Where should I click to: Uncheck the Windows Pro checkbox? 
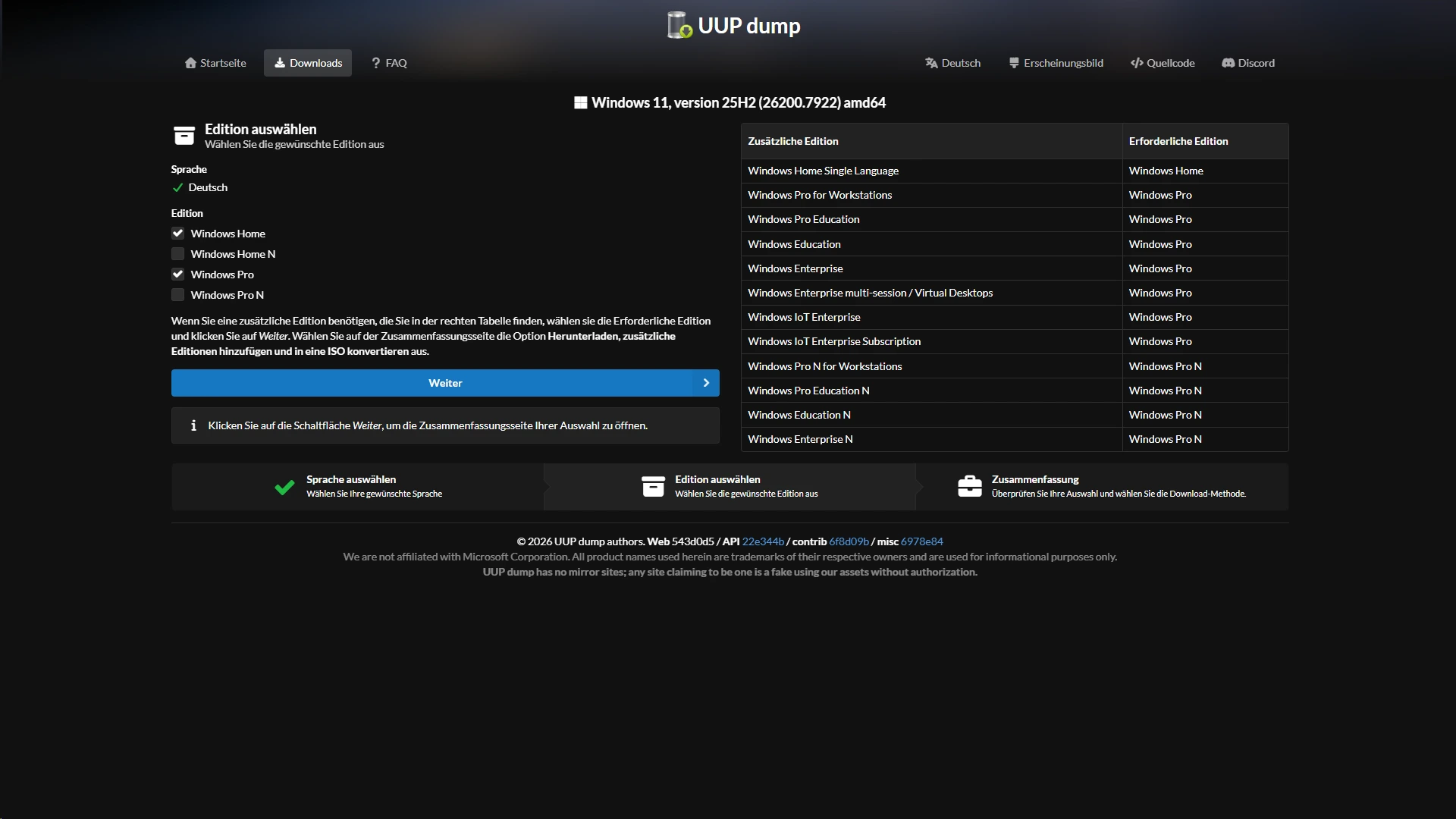[x=177, y=275]
